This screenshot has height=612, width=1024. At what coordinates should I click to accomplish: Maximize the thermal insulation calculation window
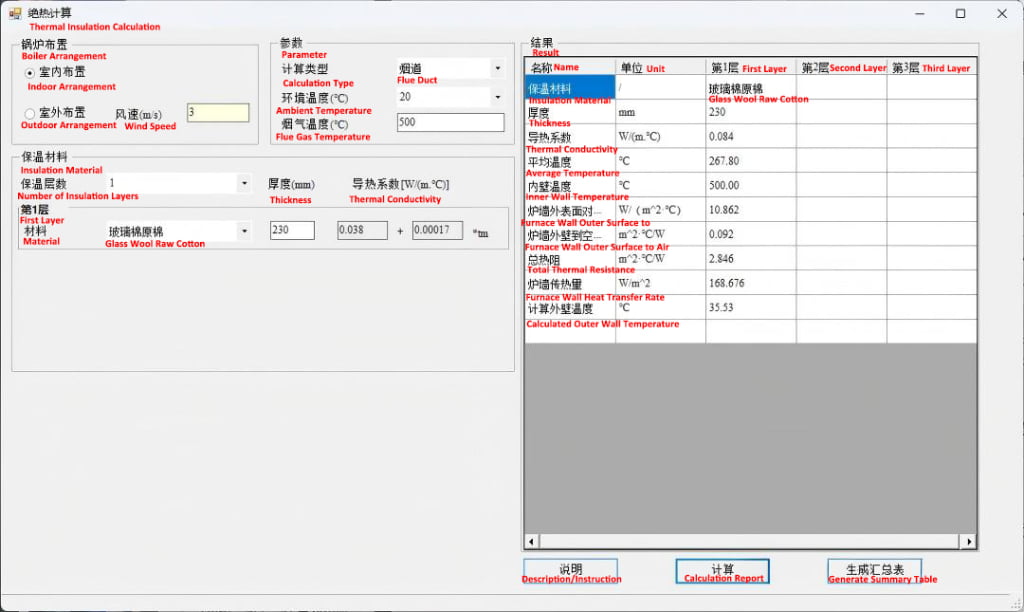(960, 13)
